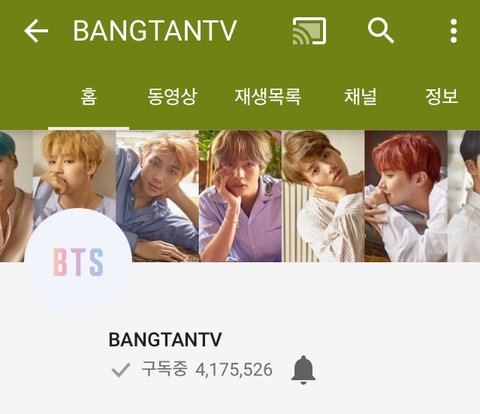This screenshot has width=480, height=414.
Task: Click the BANGTANTV channel name below avatar
Action: (x=165, y=340)
